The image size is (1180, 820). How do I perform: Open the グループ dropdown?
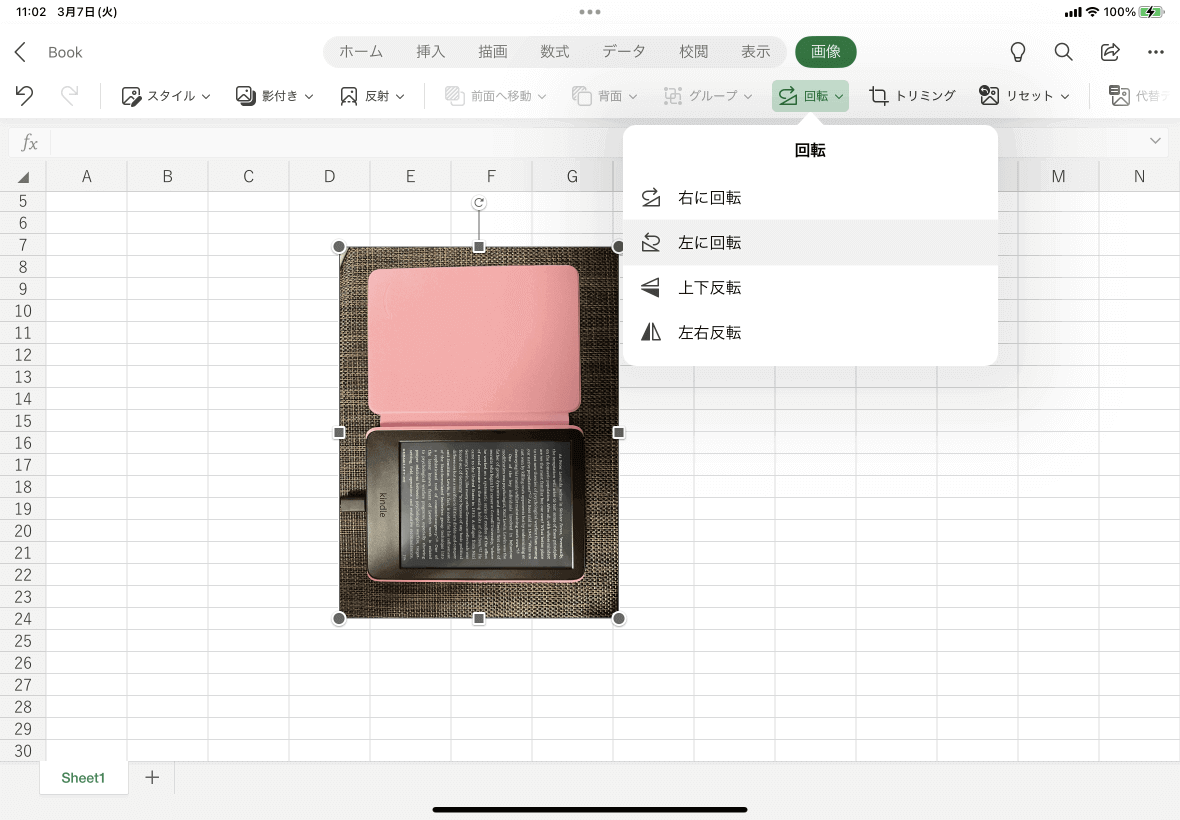coord(707,96)
